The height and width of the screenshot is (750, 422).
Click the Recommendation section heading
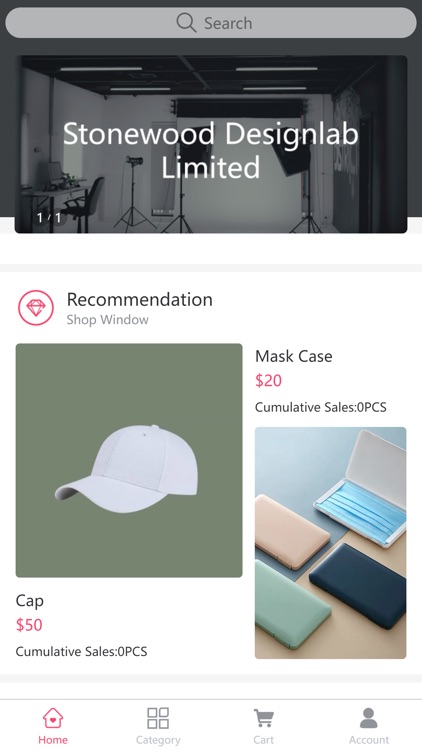tap(140, 299)
